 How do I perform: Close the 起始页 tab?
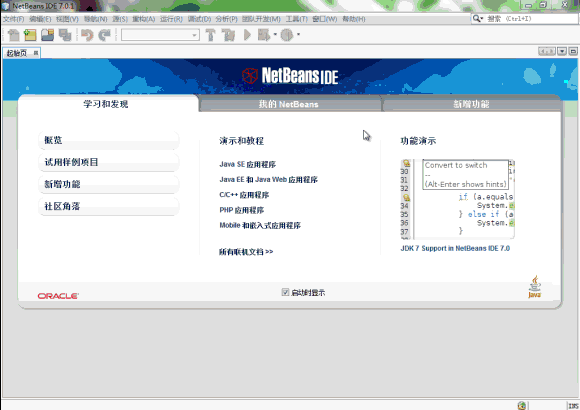(36, 53)
